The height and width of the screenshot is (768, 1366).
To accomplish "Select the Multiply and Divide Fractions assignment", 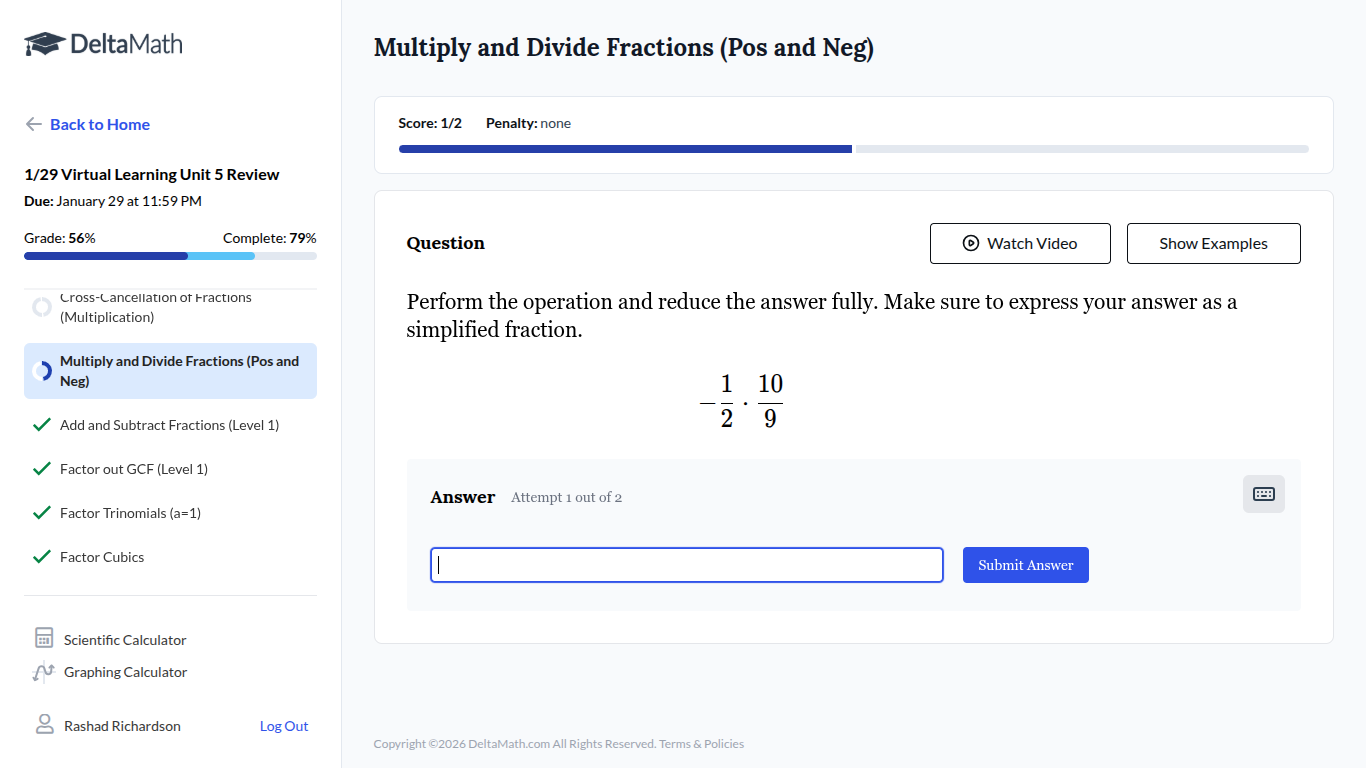I will [x=180, y=370].
